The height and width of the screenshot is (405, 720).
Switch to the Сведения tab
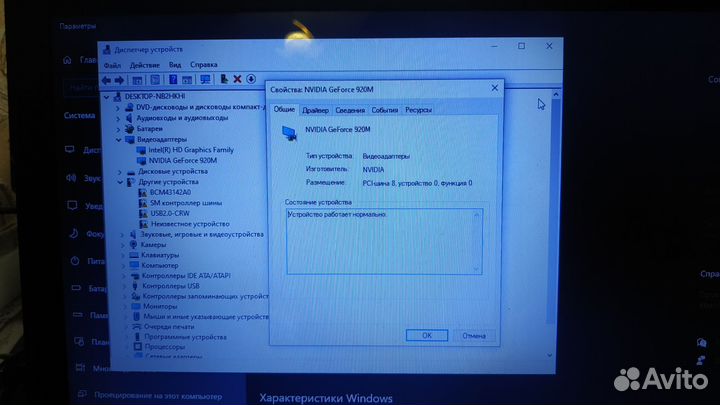click(350, 110)
